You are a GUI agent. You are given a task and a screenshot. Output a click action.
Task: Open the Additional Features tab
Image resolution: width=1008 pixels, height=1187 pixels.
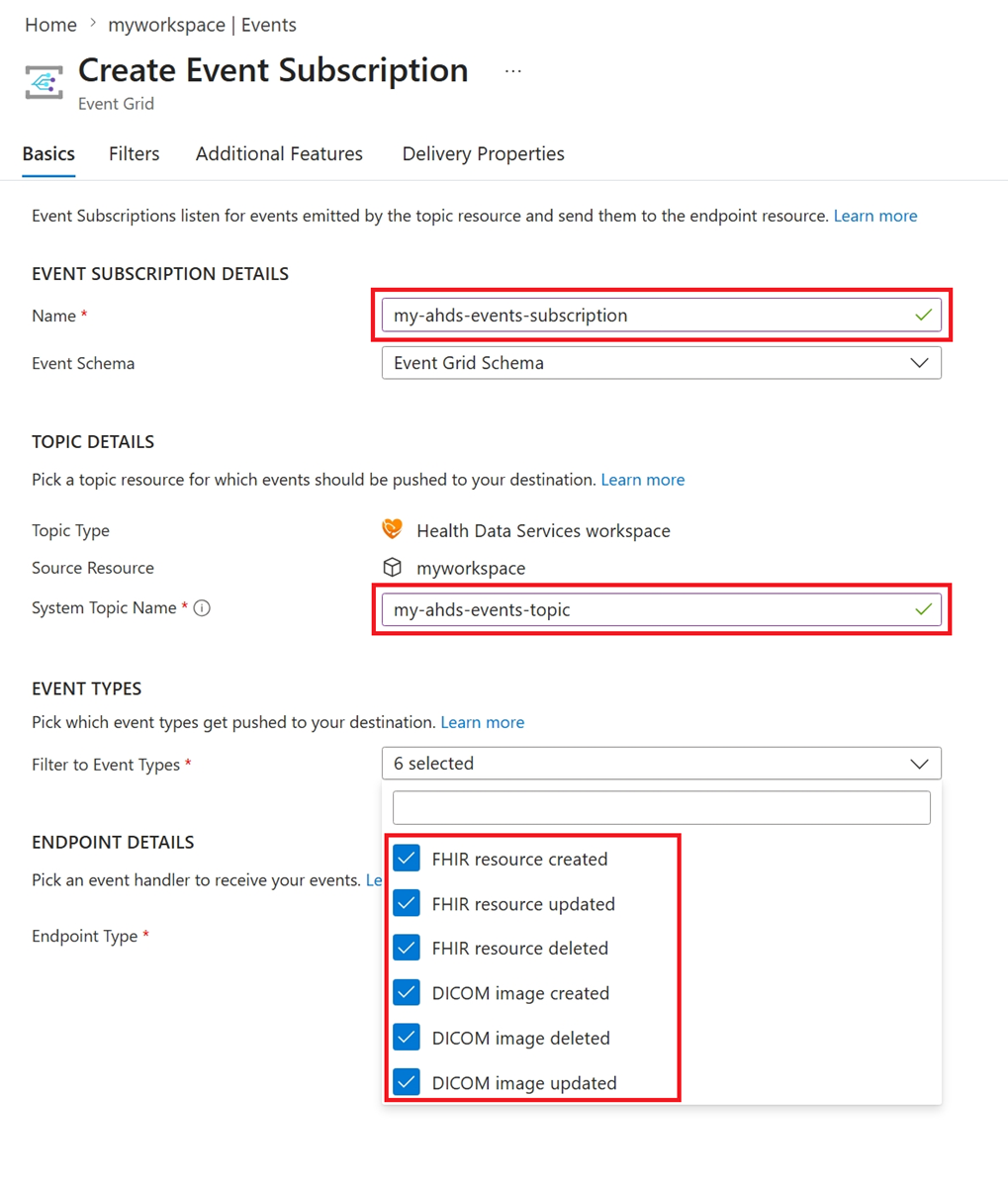279,153
